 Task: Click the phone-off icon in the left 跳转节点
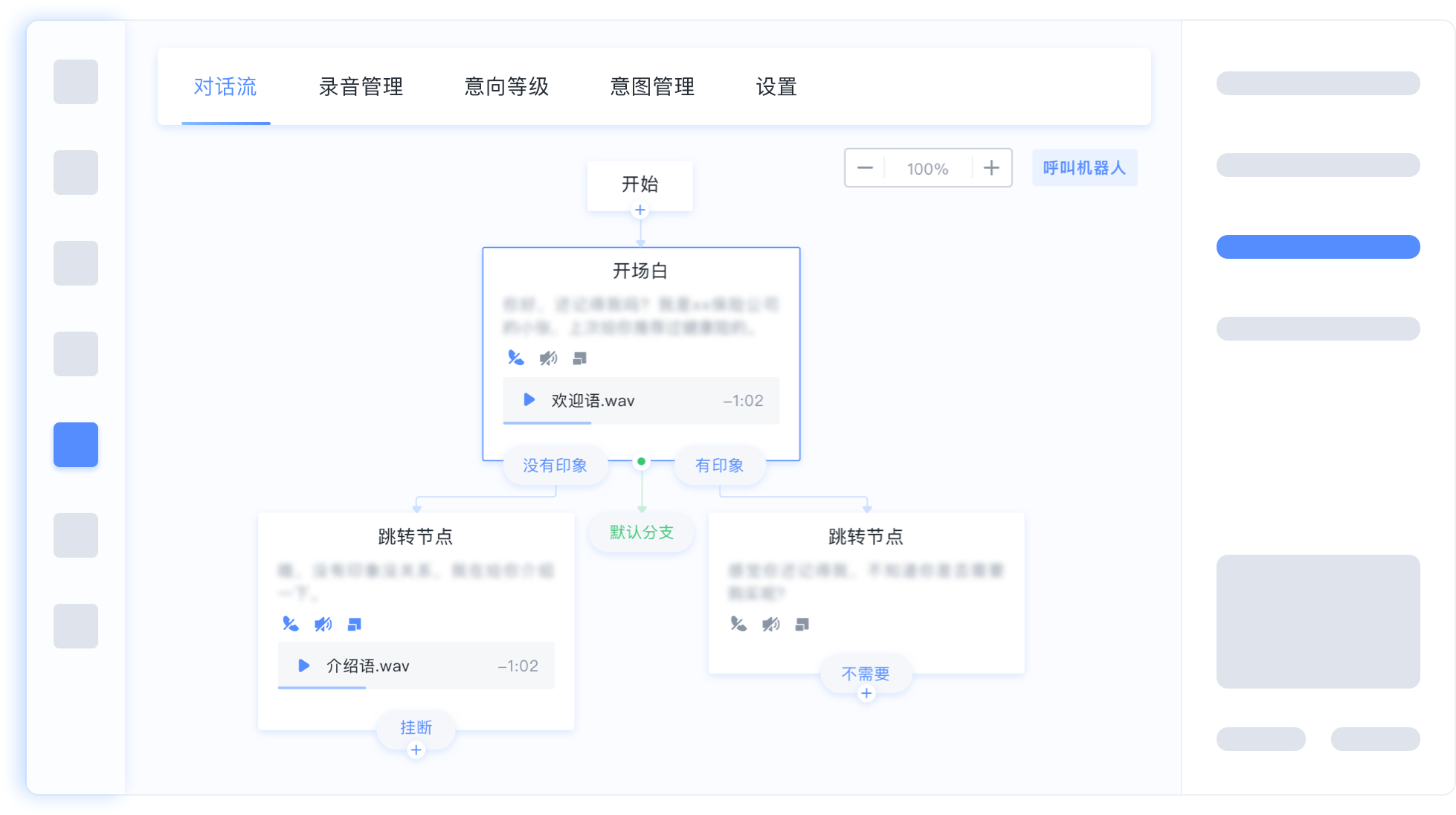pos(290,624)
